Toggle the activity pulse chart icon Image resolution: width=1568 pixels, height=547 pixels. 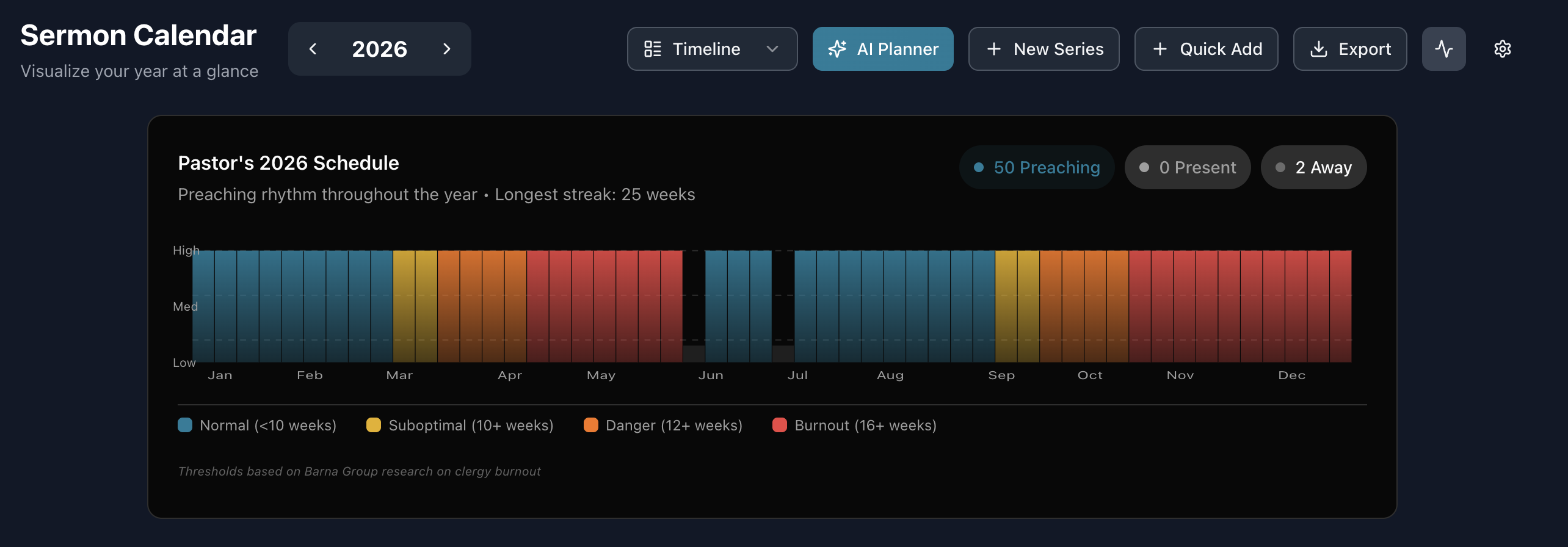click(x=1443, y=49)
